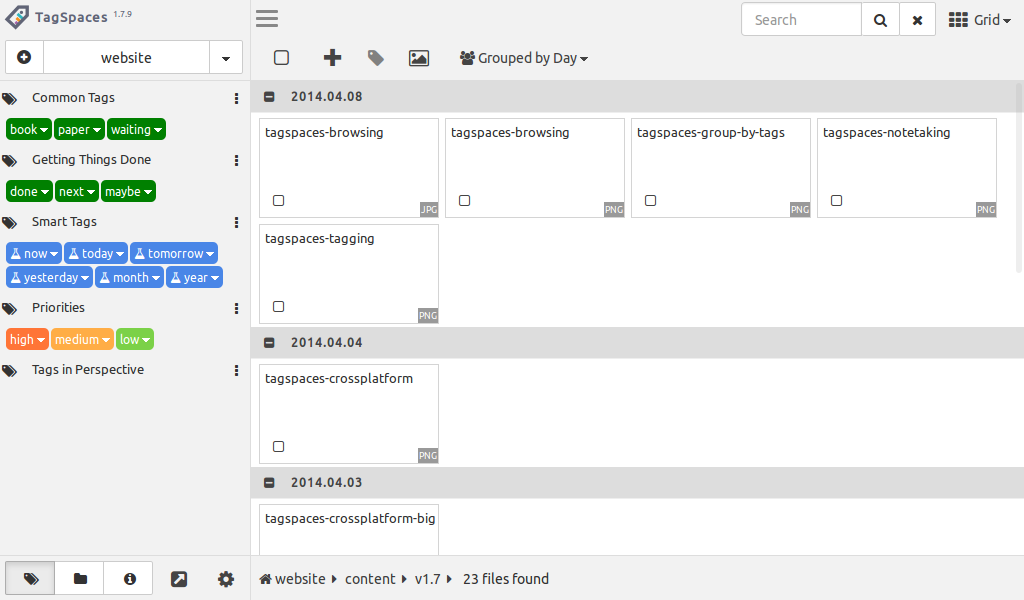This screenshot has width=1024, height=600.
Task: Click the magnifier search button
Action: point(880,20)
